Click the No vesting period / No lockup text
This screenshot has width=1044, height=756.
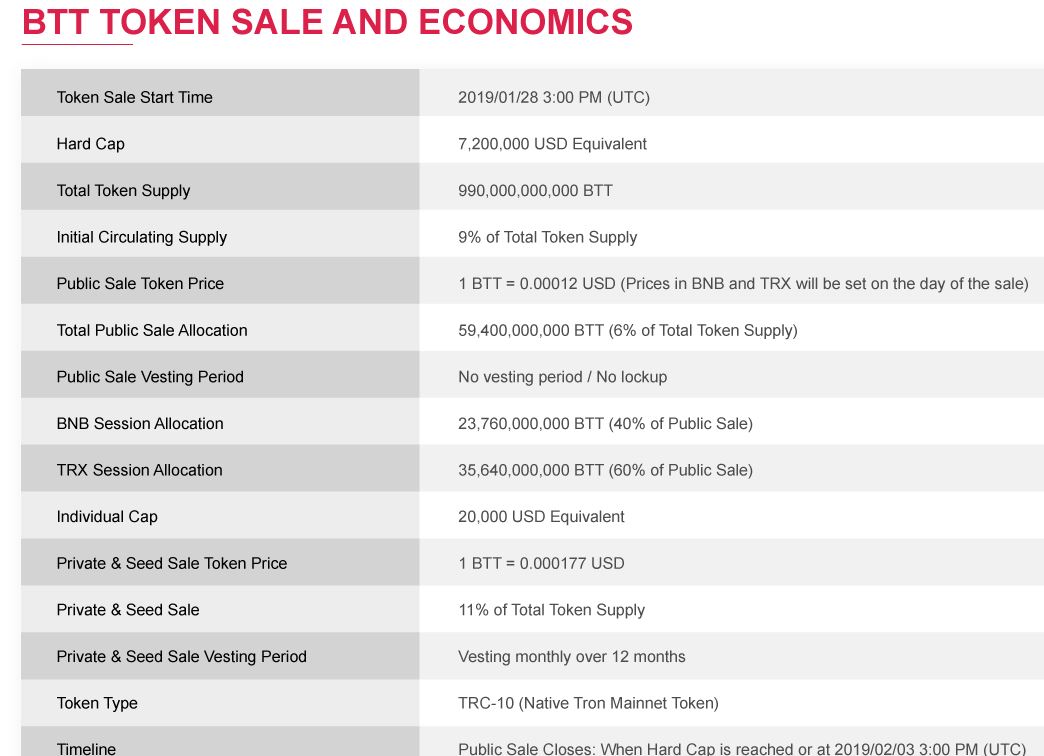562,377
